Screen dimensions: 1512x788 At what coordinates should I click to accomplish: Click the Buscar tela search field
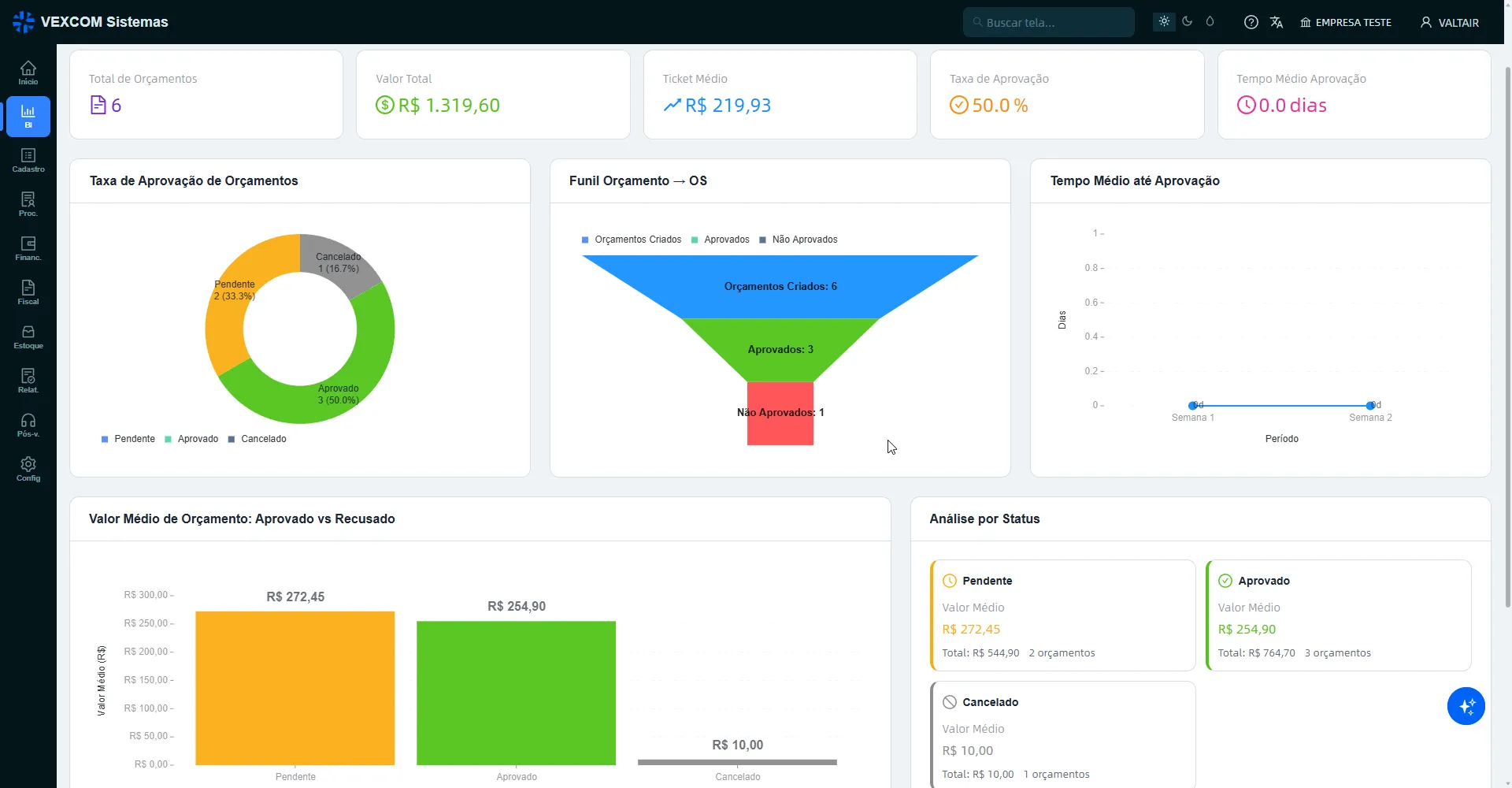[1048, 22]
